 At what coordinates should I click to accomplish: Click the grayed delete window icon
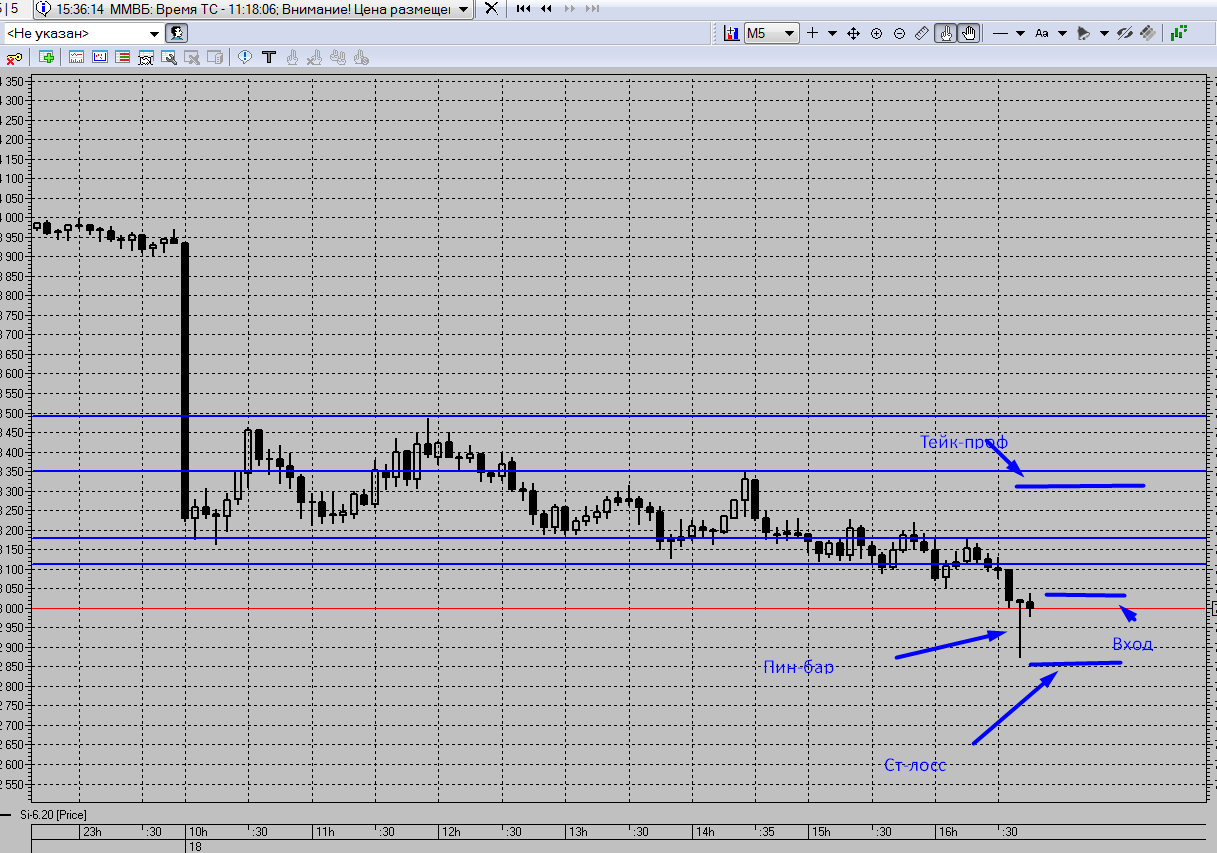point(192,58)
